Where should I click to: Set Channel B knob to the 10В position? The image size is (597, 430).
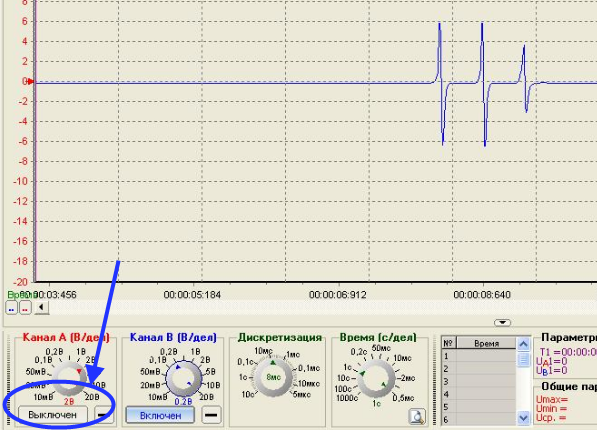213,385
